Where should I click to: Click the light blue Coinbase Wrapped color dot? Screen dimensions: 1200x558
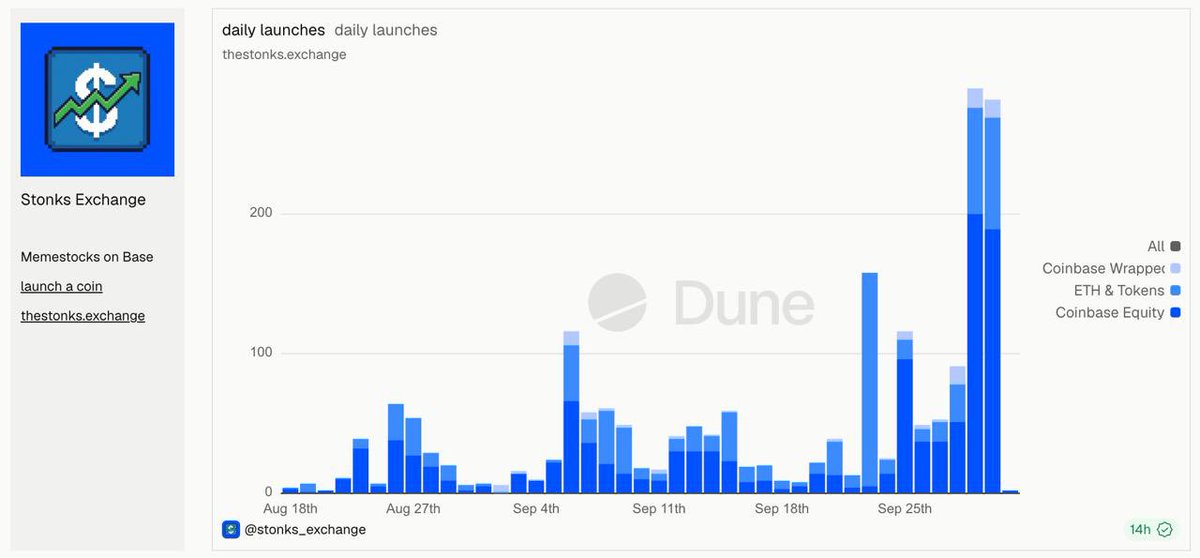(1175, 268)
